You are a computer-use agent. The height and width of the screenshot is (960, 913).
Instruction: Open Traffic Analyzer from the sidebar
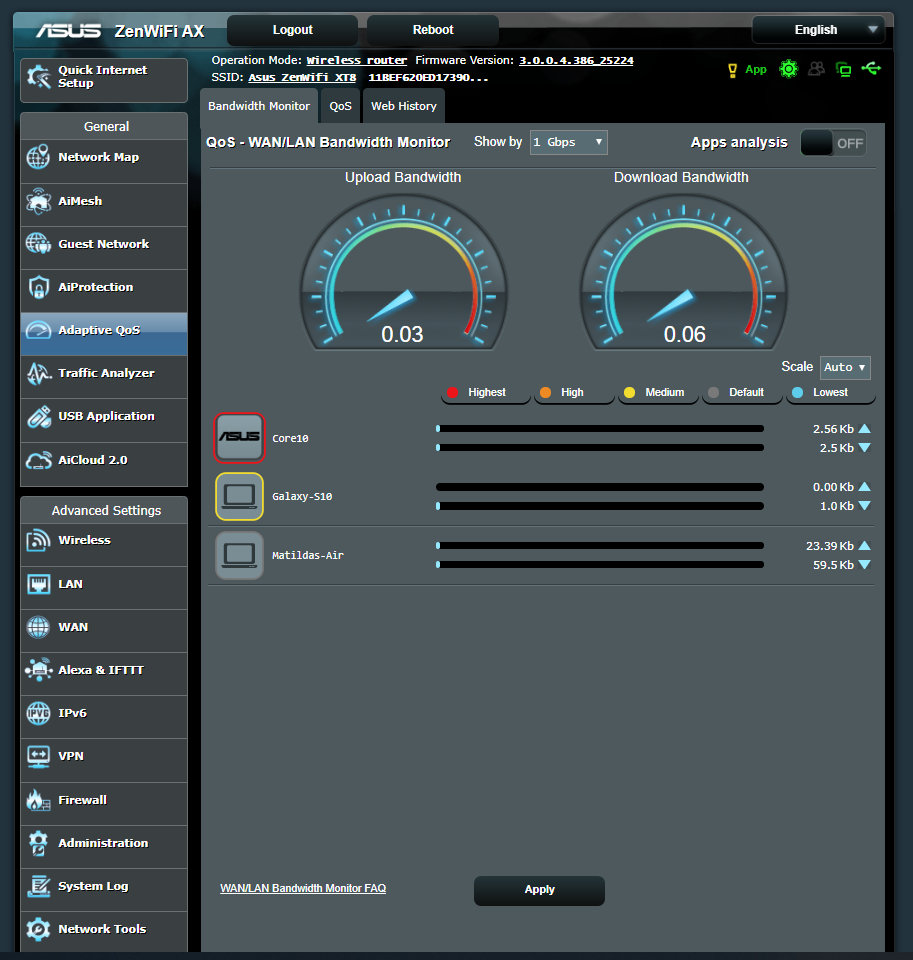[x=104, y=373]
